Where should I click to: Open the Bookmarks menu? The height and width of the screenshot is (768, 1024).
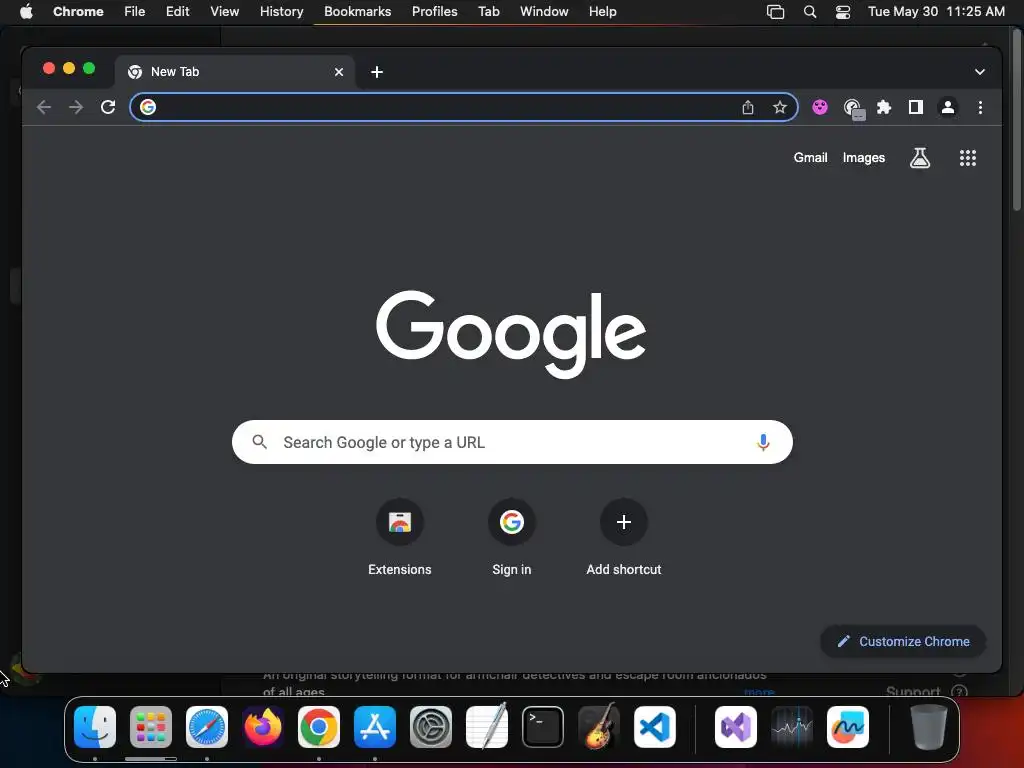[357, 12]
